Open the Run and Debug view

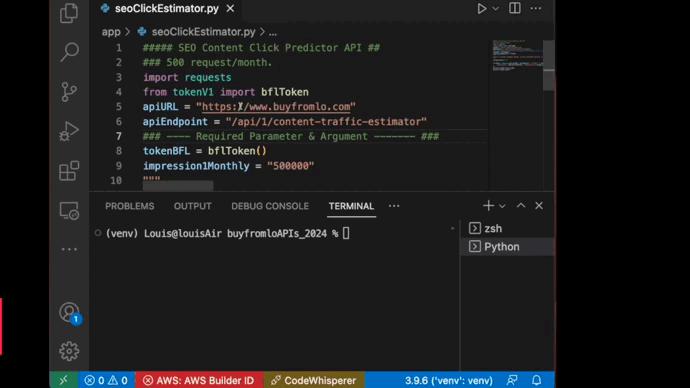point(69,131)
